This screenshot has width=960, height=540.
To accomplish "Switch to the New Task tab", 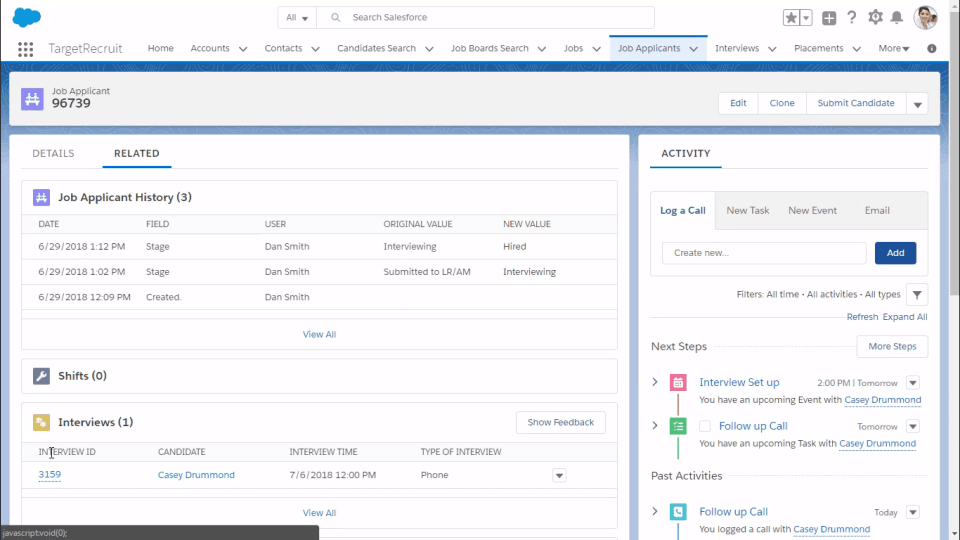I will click(748, 211).
